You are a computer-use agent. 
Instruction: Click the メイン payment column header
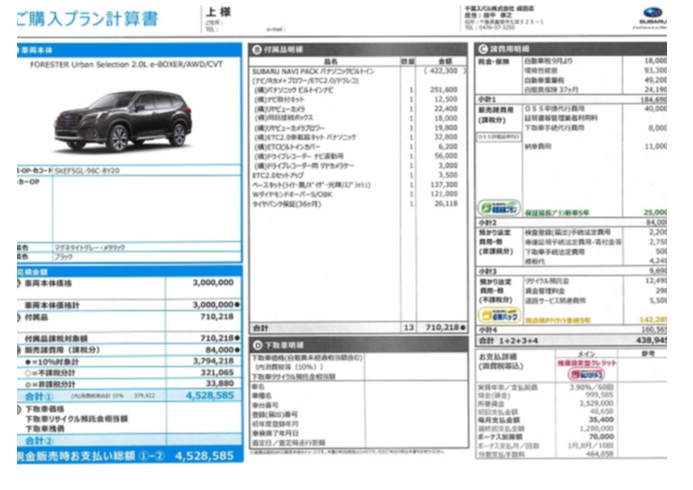click(x=586, y=354)
